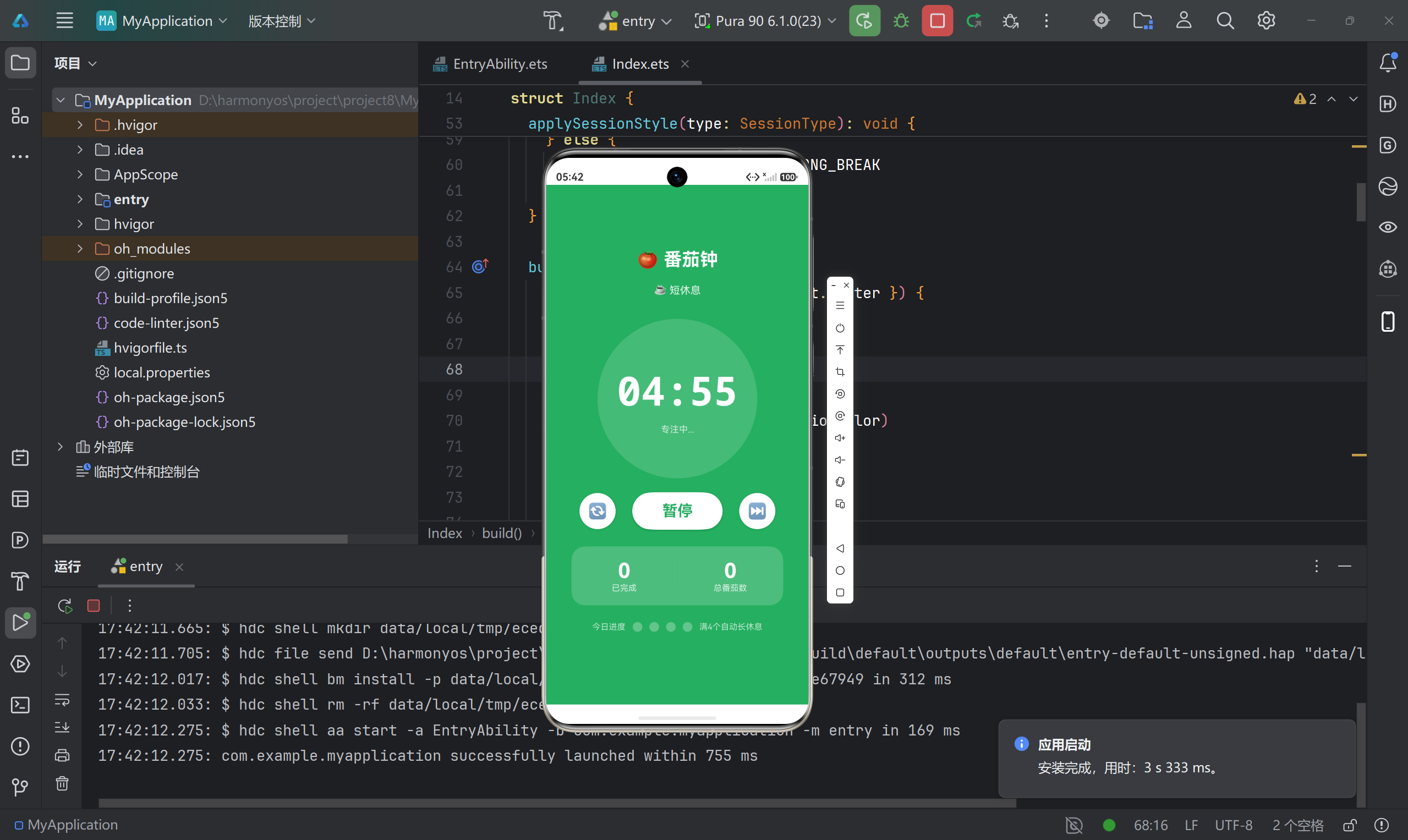Expand the entry module folder

[80, 199]
